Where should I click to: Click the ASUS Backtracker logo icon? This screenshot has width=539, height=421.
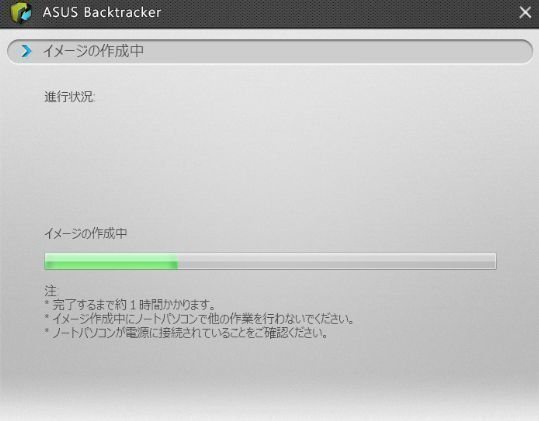coord(21,13)
